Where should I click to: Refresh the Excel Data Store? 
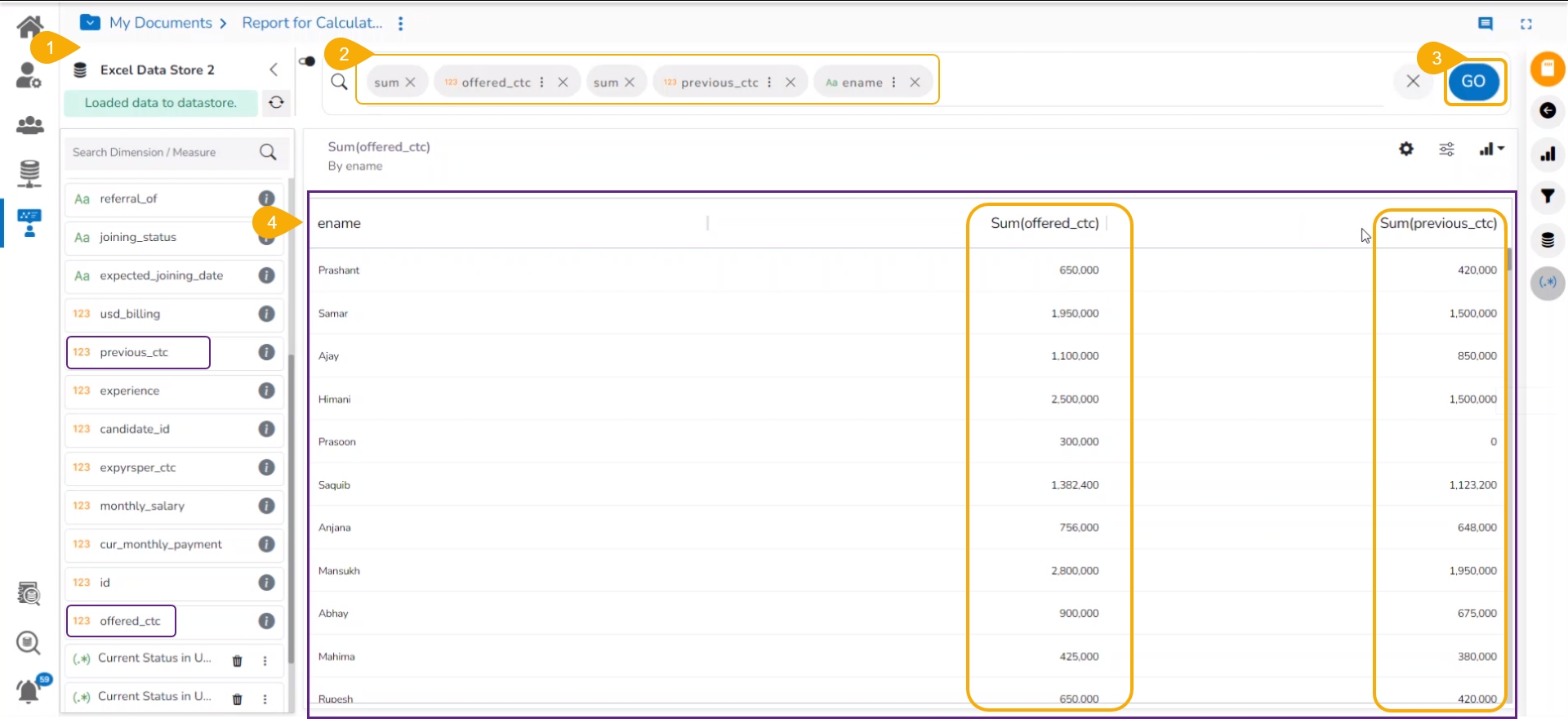tap(276, 102)
